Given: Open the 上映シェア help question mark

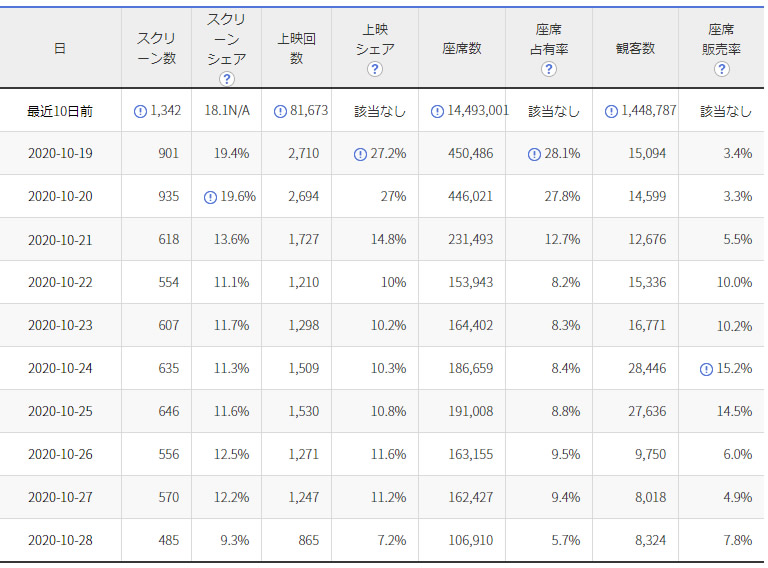Looking at the screenshot, I should 375,69.
